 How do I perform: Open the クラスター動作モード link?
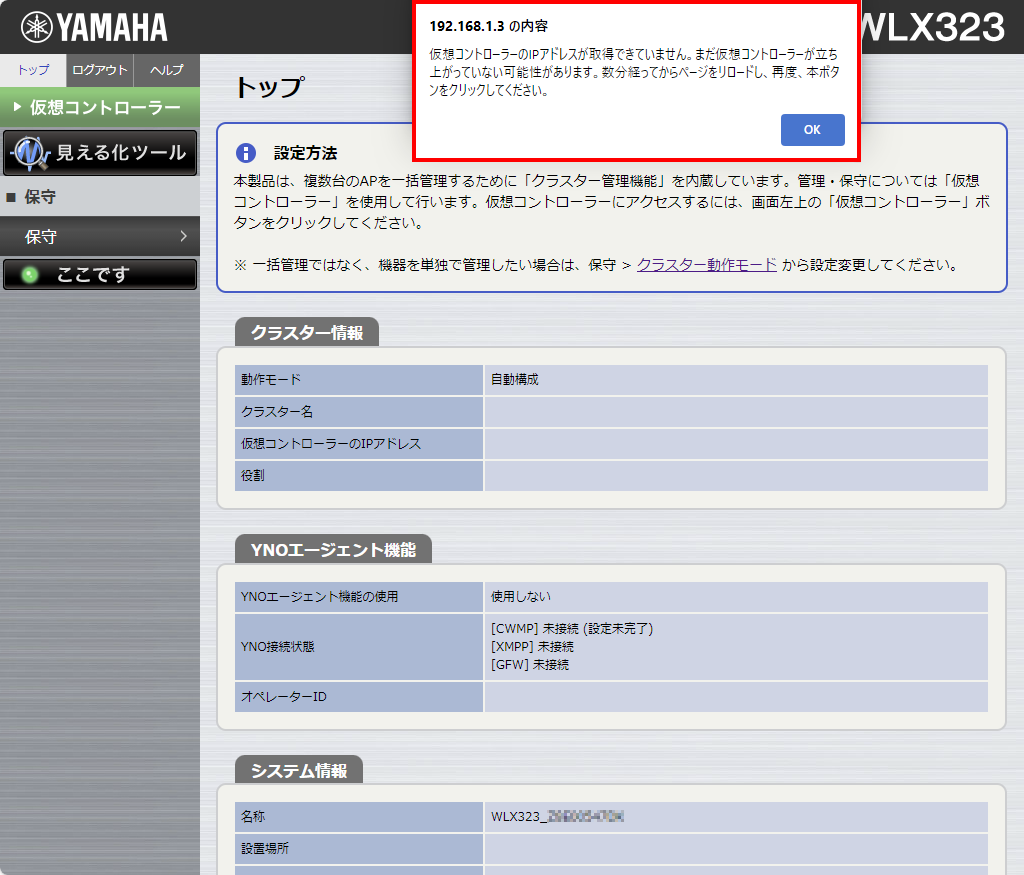[x=705, y=265]
